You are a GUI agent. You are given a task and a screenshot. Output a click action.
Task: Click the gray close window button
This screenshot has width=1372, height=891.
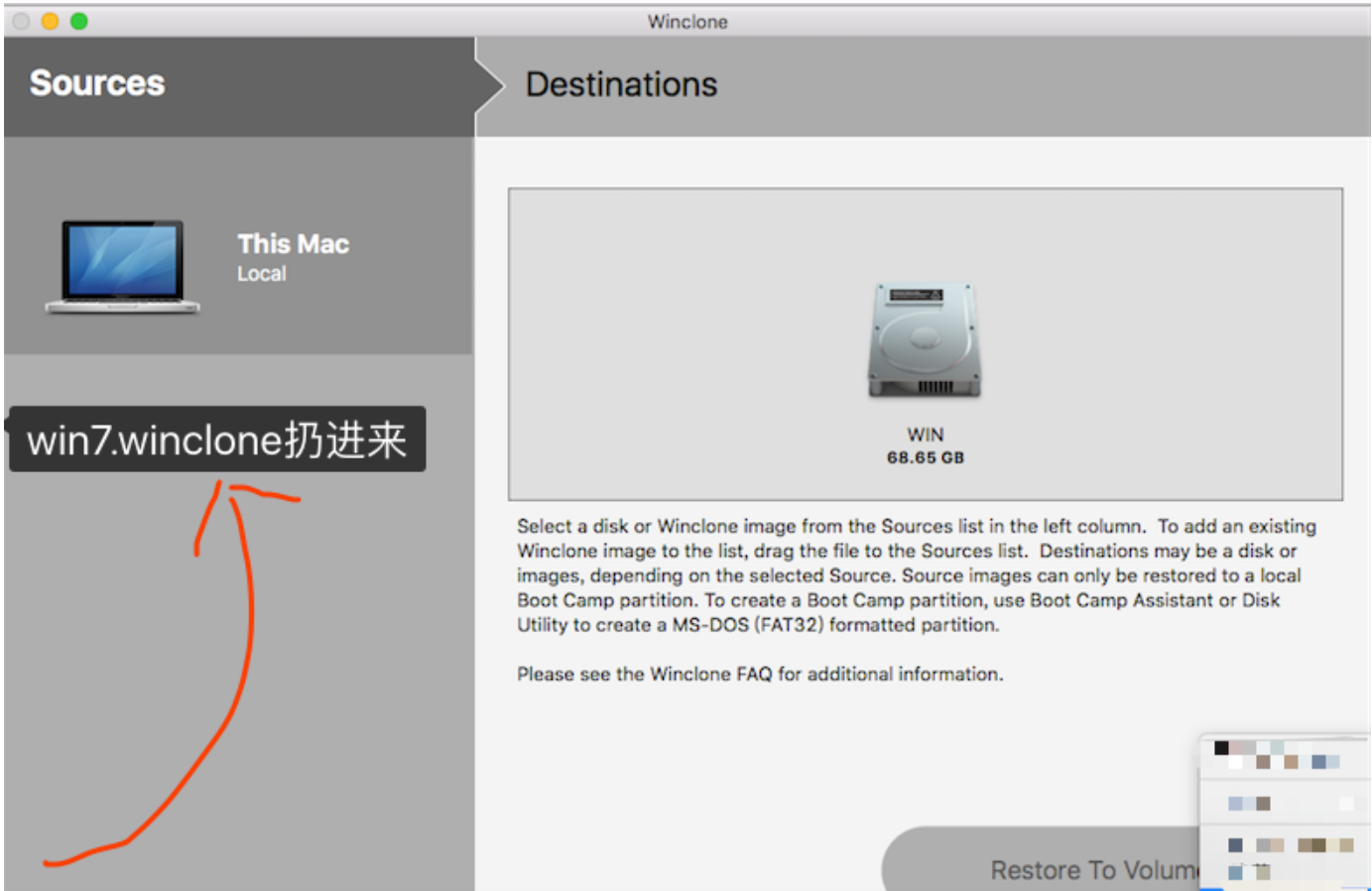21,21
